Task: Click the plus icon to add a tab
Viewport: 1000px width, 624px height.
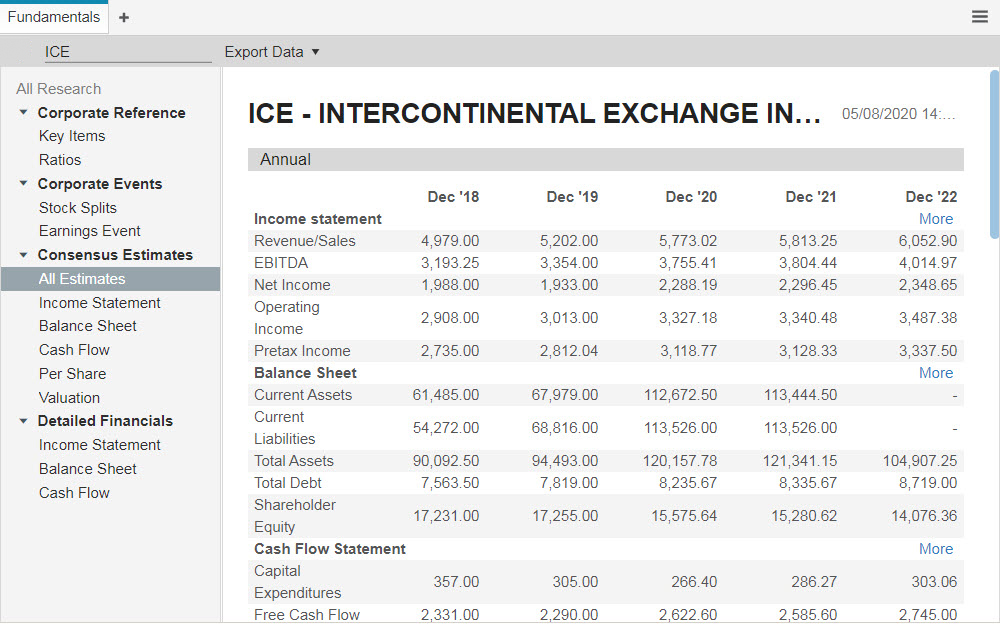Action: tap(123, 16)
